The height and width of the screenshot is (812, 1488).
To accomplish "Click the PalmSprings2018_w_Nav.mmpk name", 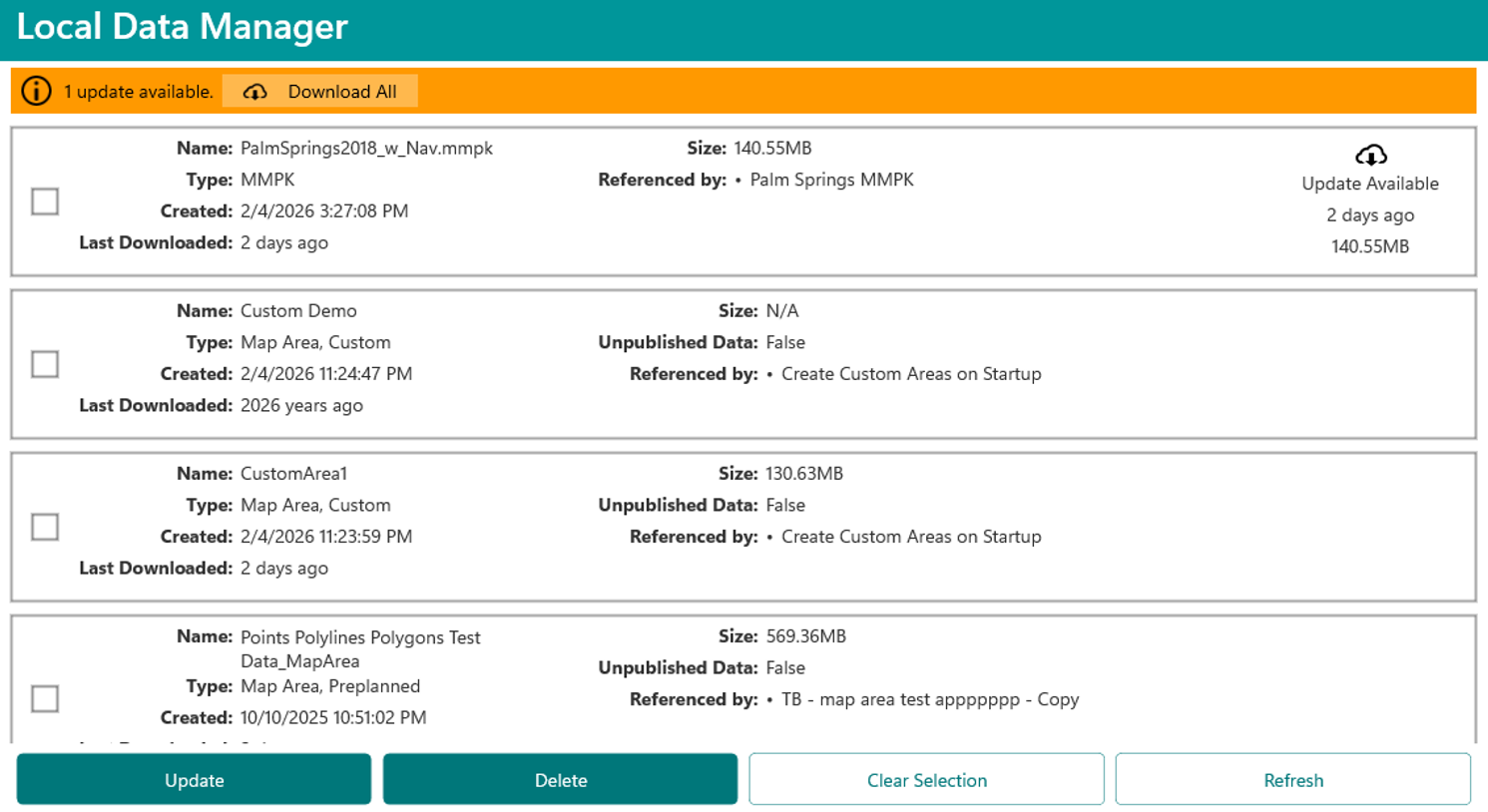I will point(366,148).
